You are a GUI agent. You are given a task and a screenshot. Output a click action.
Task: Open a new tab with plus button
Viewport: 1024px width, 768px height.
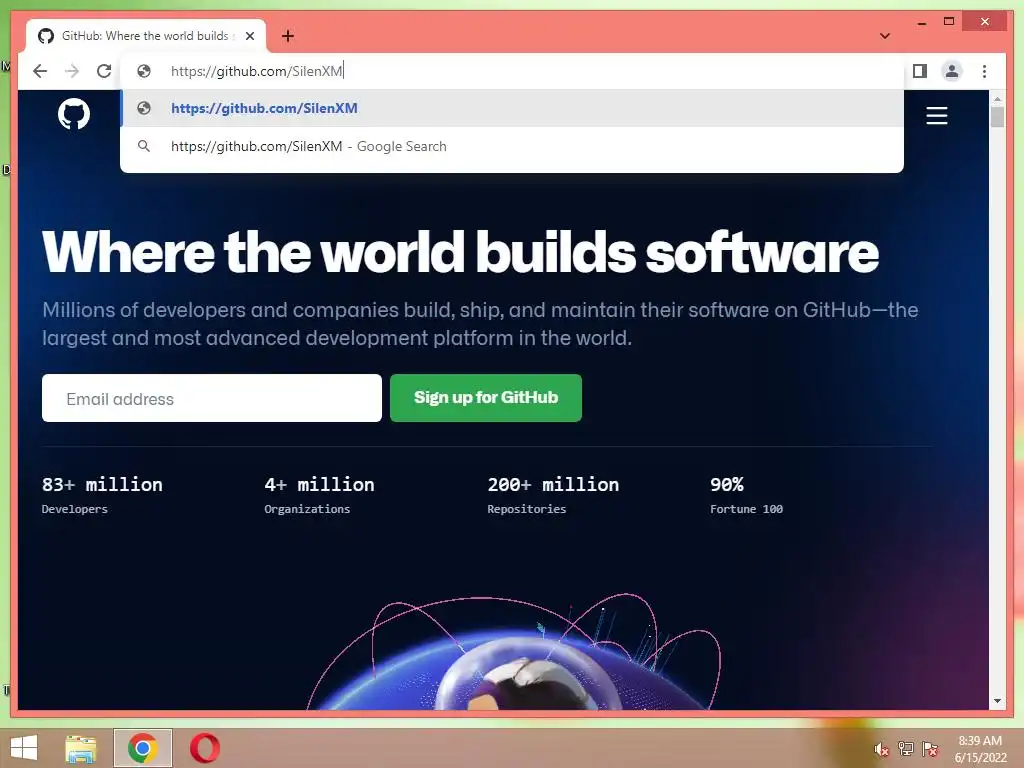tap(287, 36)
